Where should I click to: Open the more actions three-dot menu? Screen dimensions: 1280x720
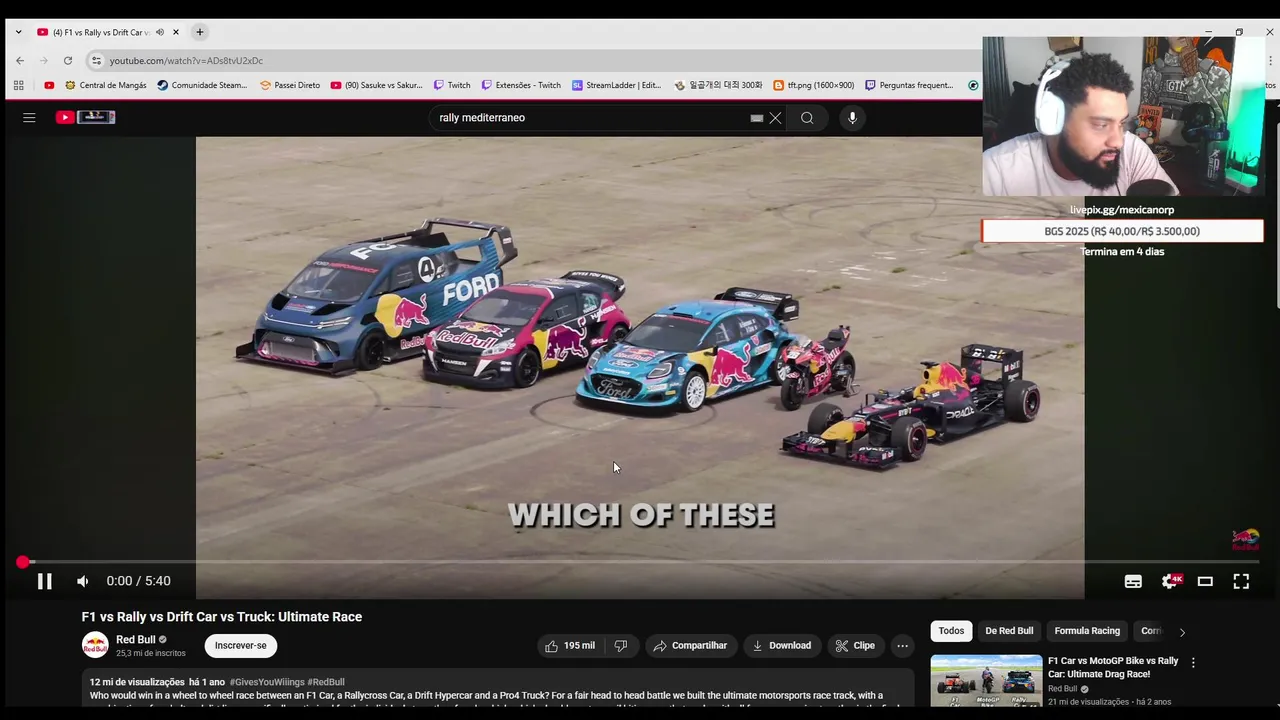coord(902,646)
